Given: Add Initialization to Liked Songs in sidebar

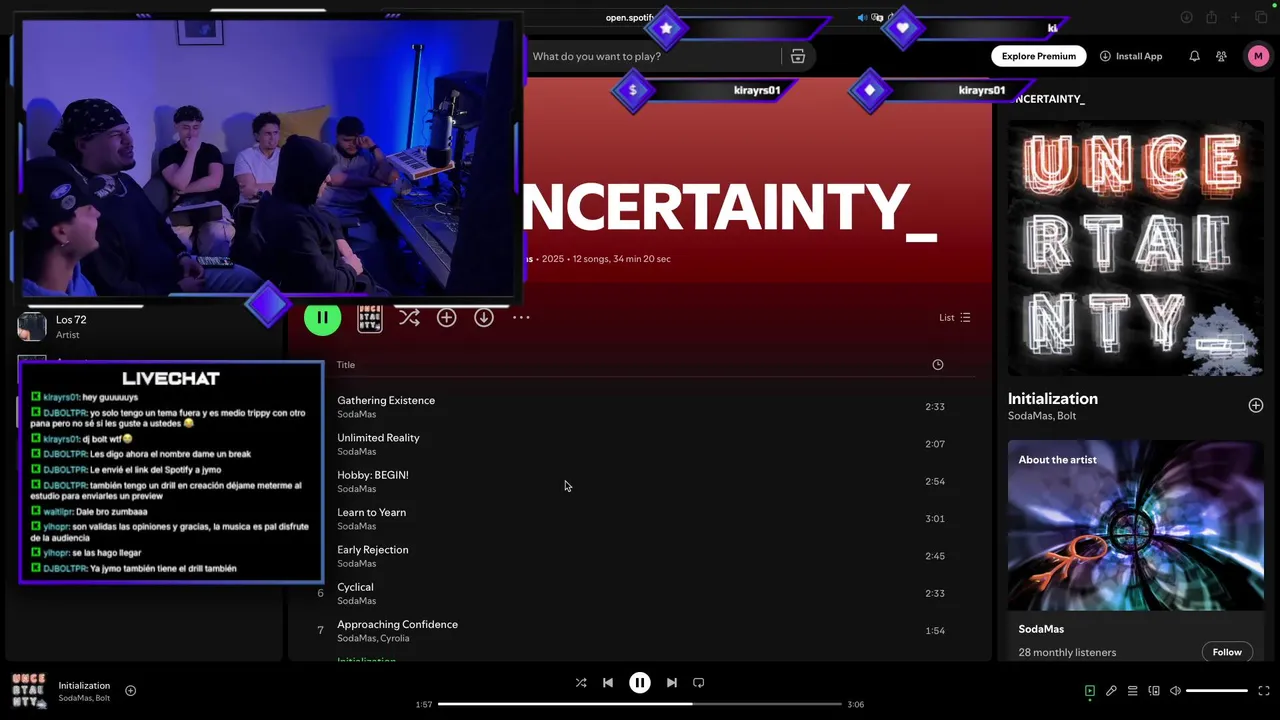Looking at the screenshot, I should coord(1256,405).
